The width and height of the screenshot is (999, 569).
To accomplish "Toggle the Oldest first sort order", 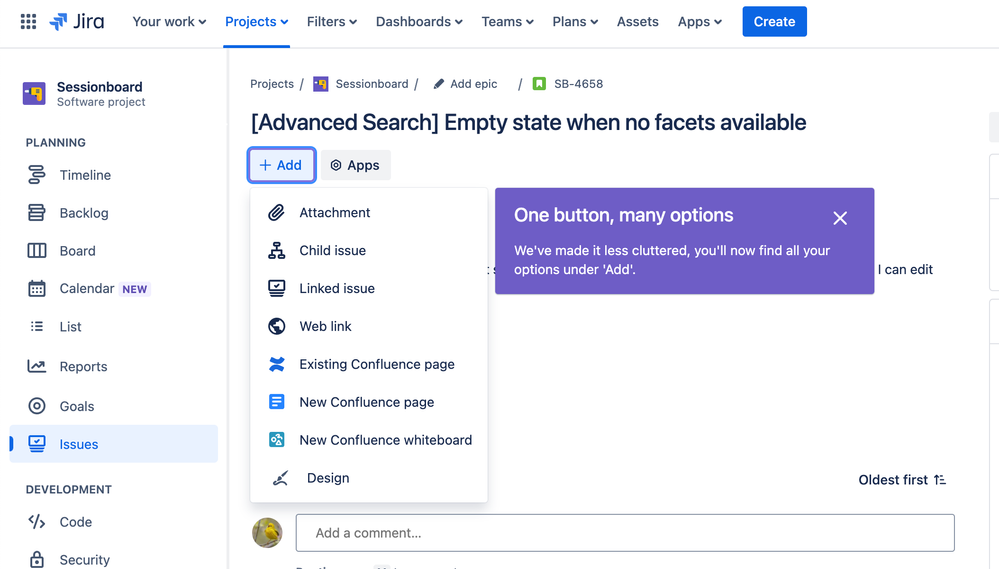I will pyautogui.click(x=902, y=480).
